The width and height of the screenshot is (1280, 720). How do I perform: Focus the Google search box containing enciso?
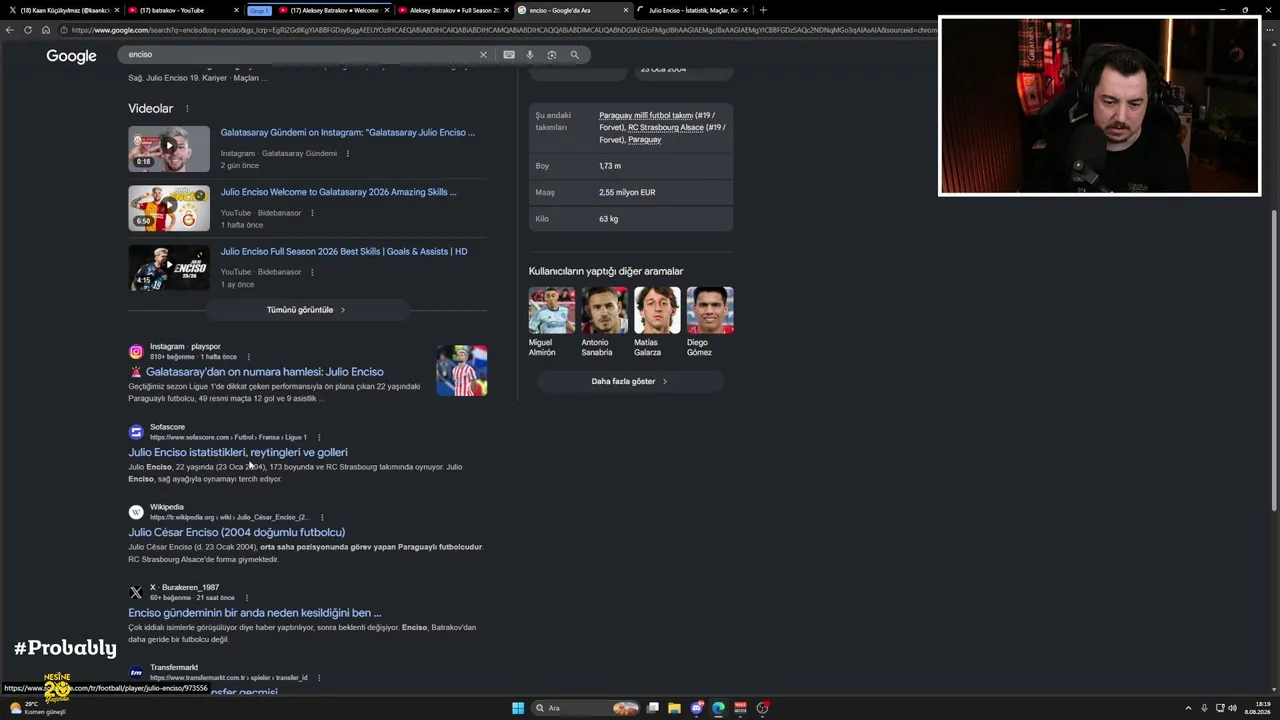coord(300,55)
